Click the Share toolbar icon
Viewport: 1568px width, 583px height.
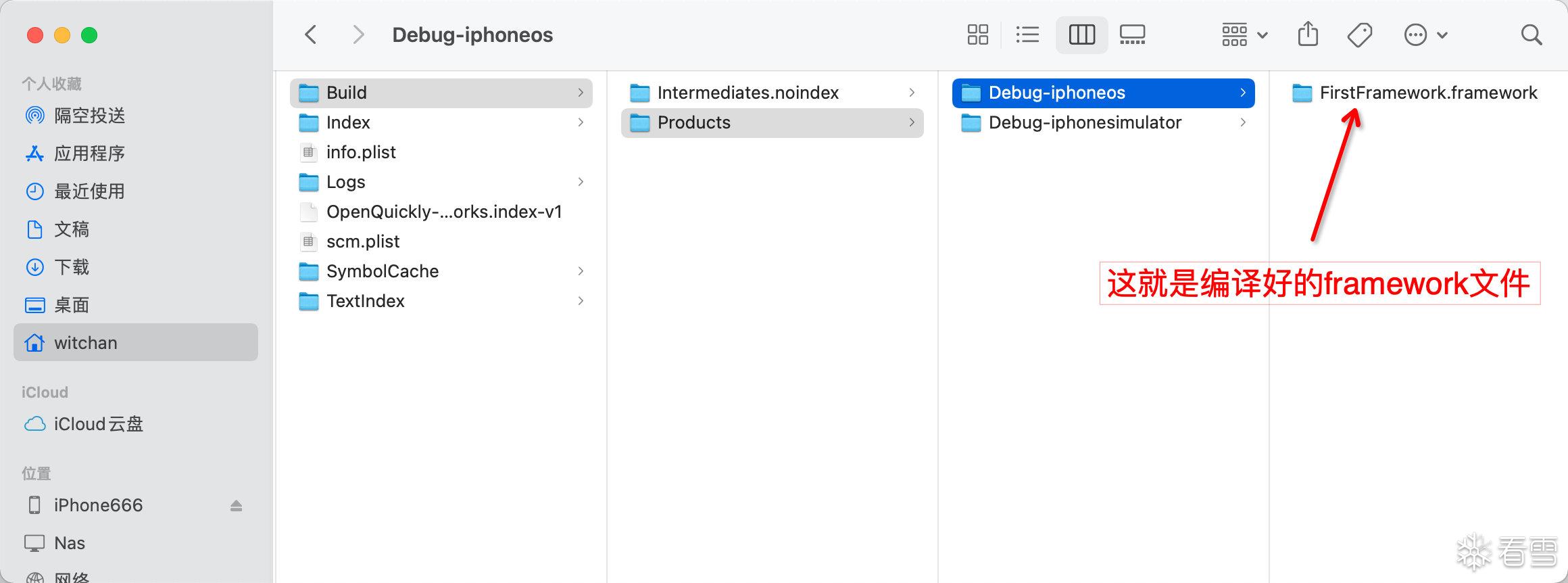tap(1308, 34)
